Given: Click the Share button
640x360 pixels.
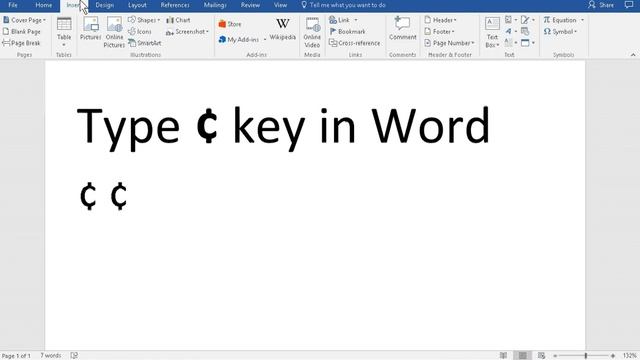Looking at the screenshot, I should (x=601, y=5).
